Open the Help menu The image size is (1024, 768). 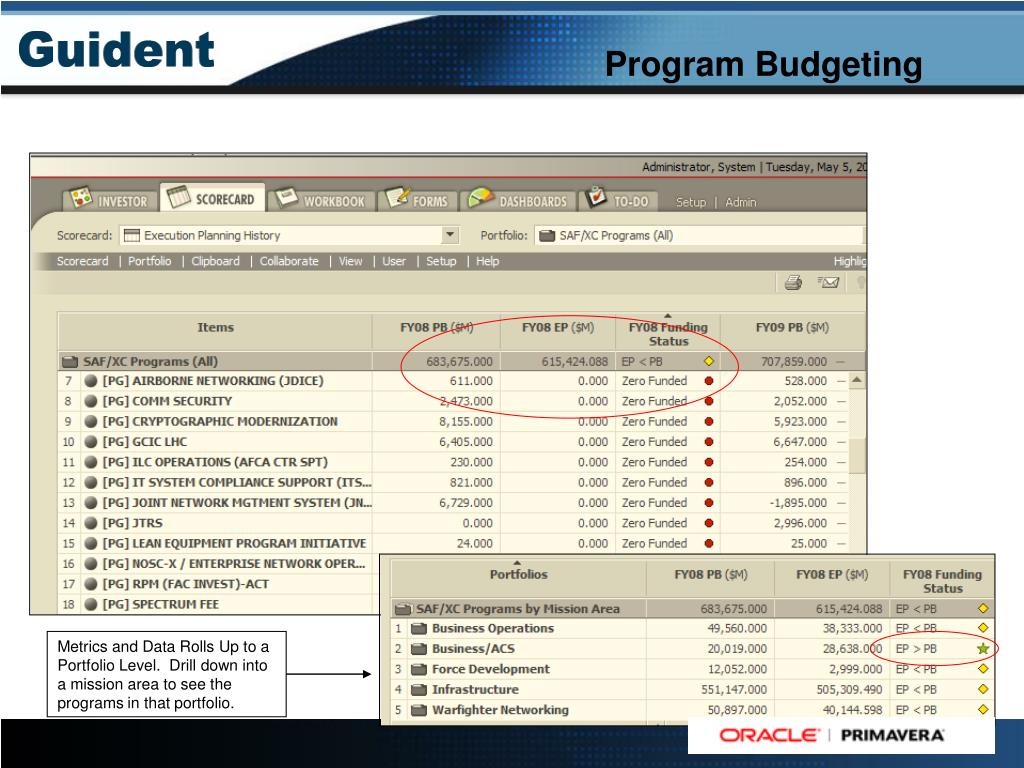pos(487,261)
